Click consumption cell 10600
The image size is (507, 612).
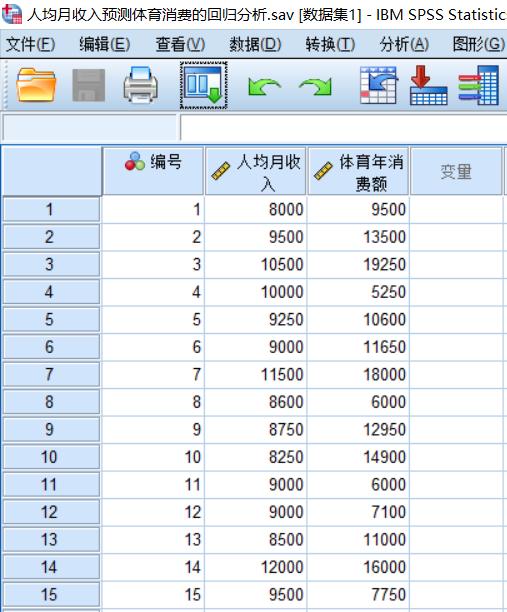click(358, 320)
